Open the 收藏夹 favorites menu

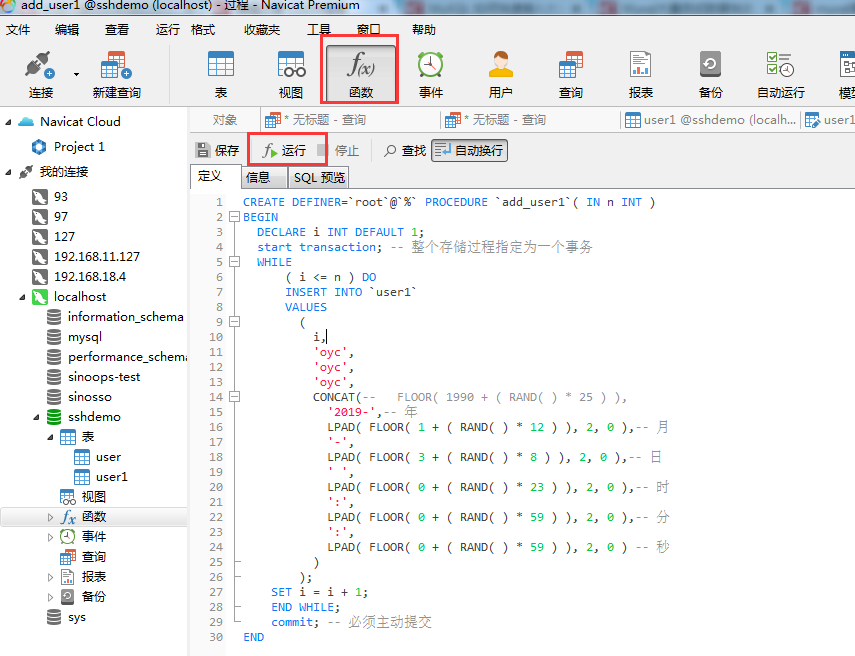(262, 29)
